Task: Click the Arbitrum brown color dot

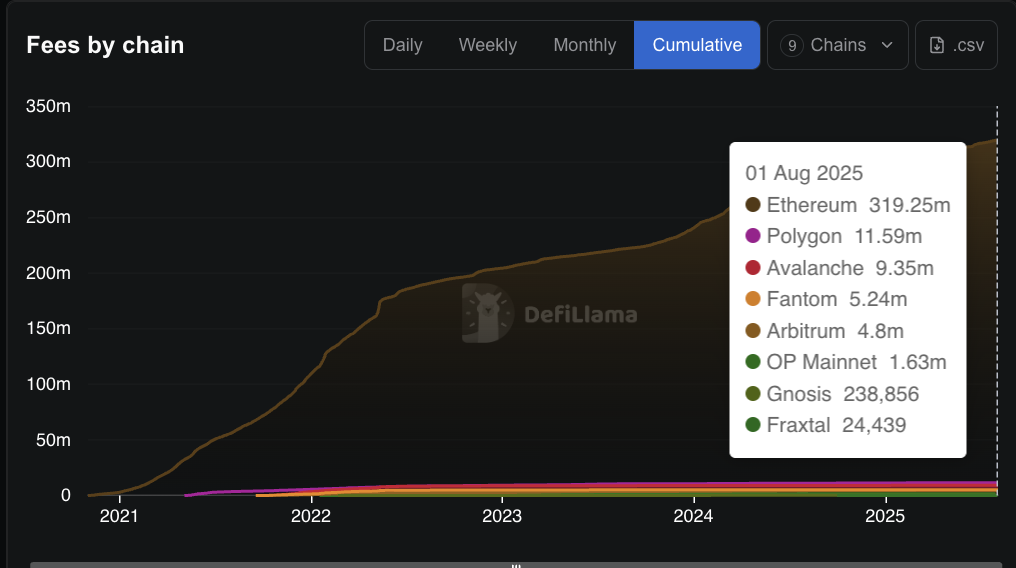Action: [752, 330]
